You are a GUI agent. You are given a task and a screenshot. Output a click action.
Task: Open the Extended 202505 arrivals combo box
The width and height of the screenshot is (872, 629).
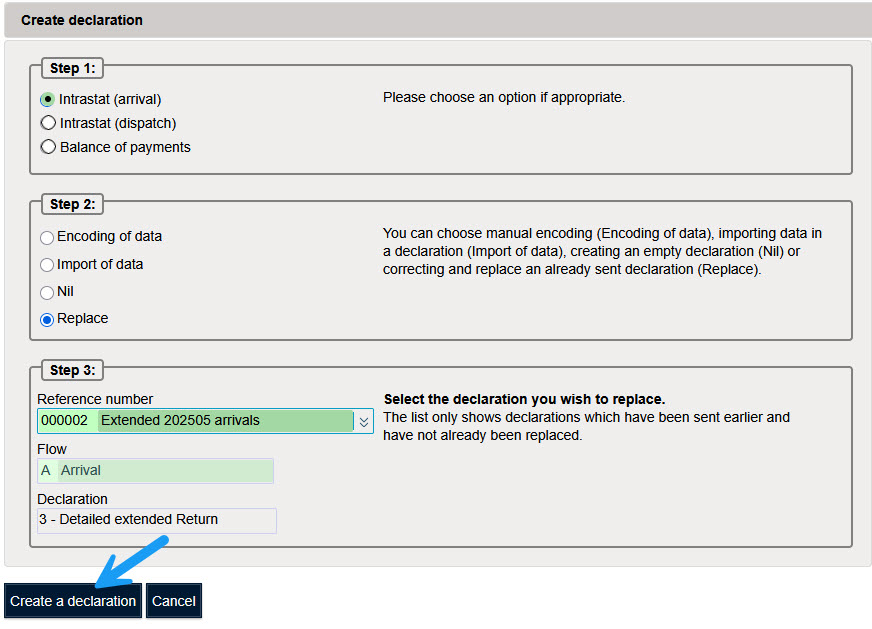[225, 421]
